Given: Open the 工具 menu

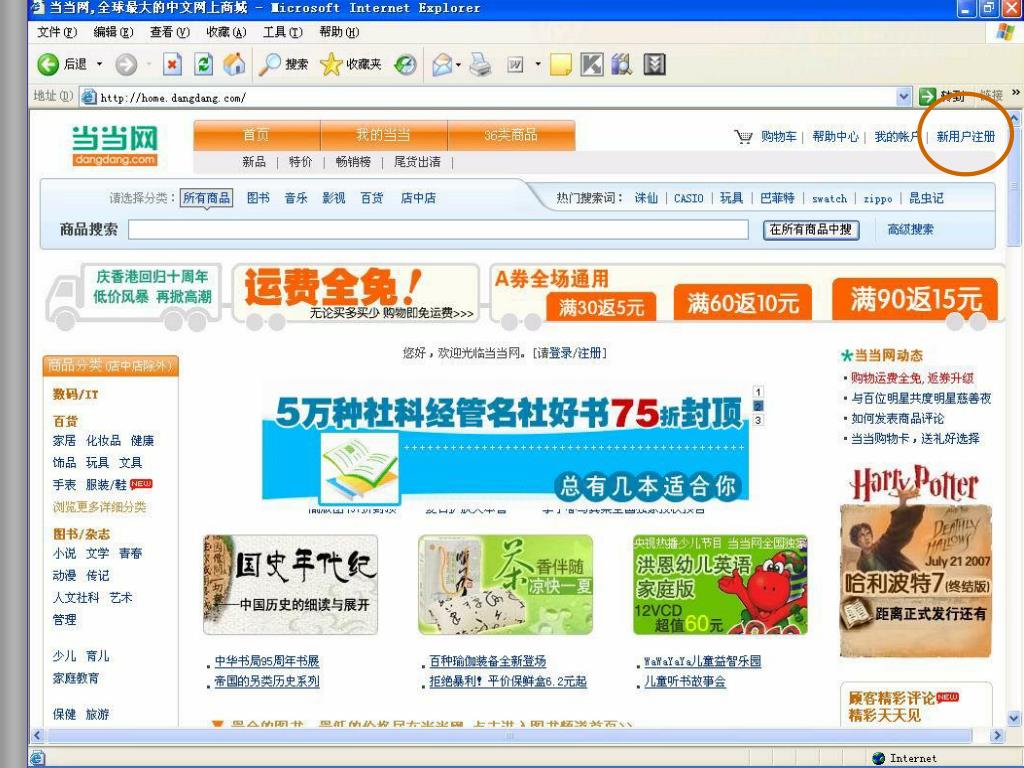Looking at the screenshot, I should point(283,32).
